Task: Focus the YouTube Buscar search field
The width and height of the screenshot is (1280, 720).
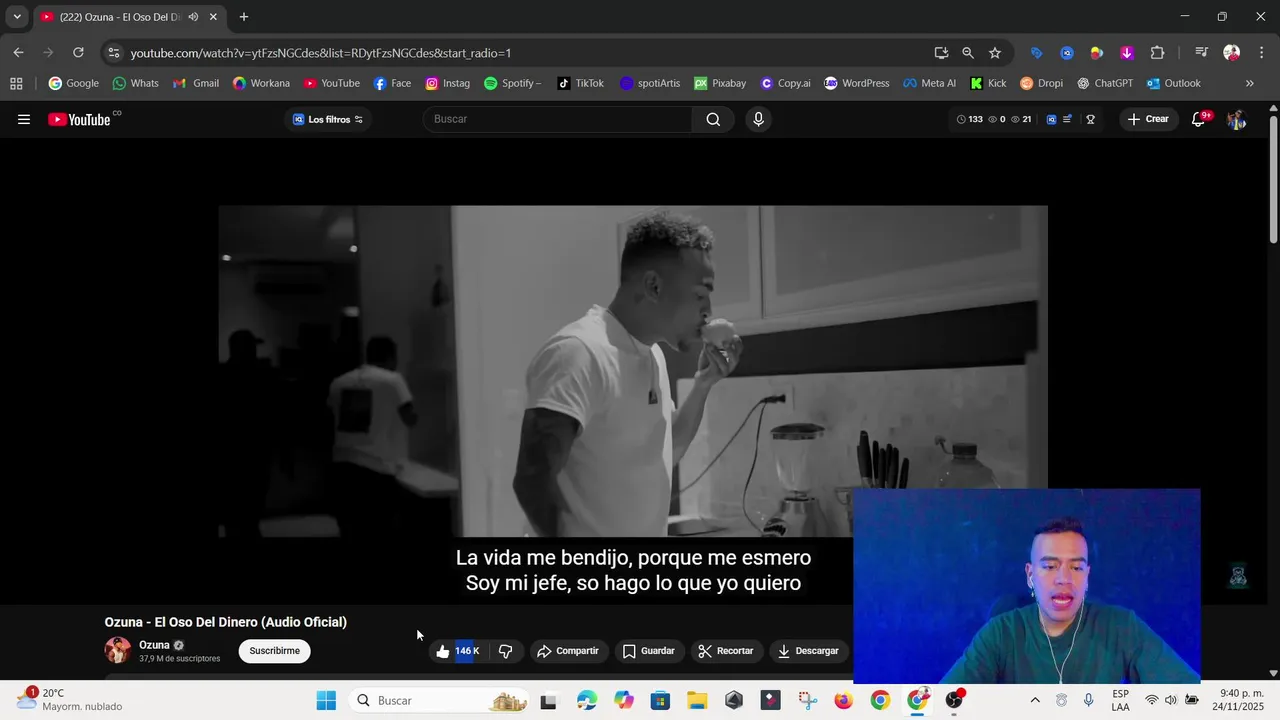Action: pos(557,119)
